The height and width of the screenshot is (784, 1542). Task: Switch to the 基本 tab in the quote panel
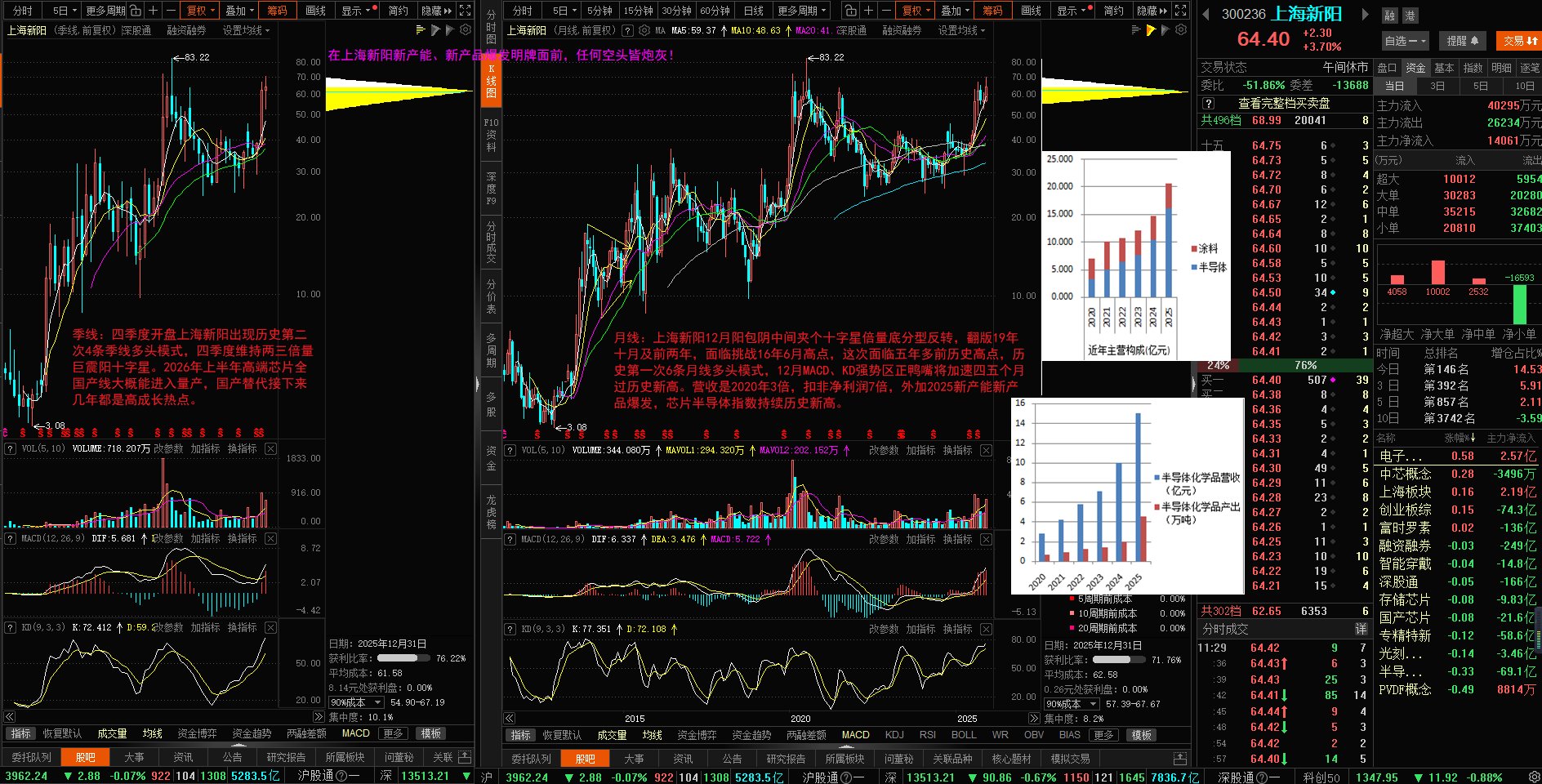point(1444,68)
